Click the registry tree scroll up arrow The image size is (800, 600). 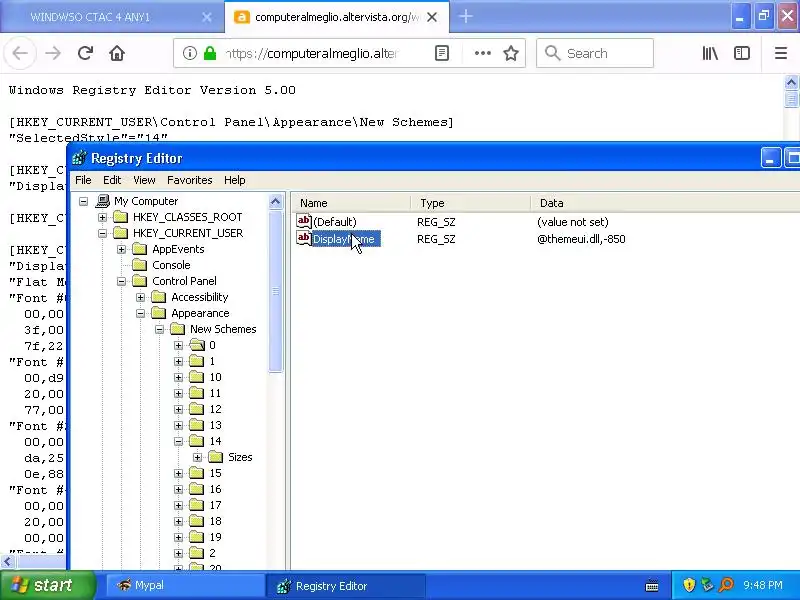click(x=276, y=202)
